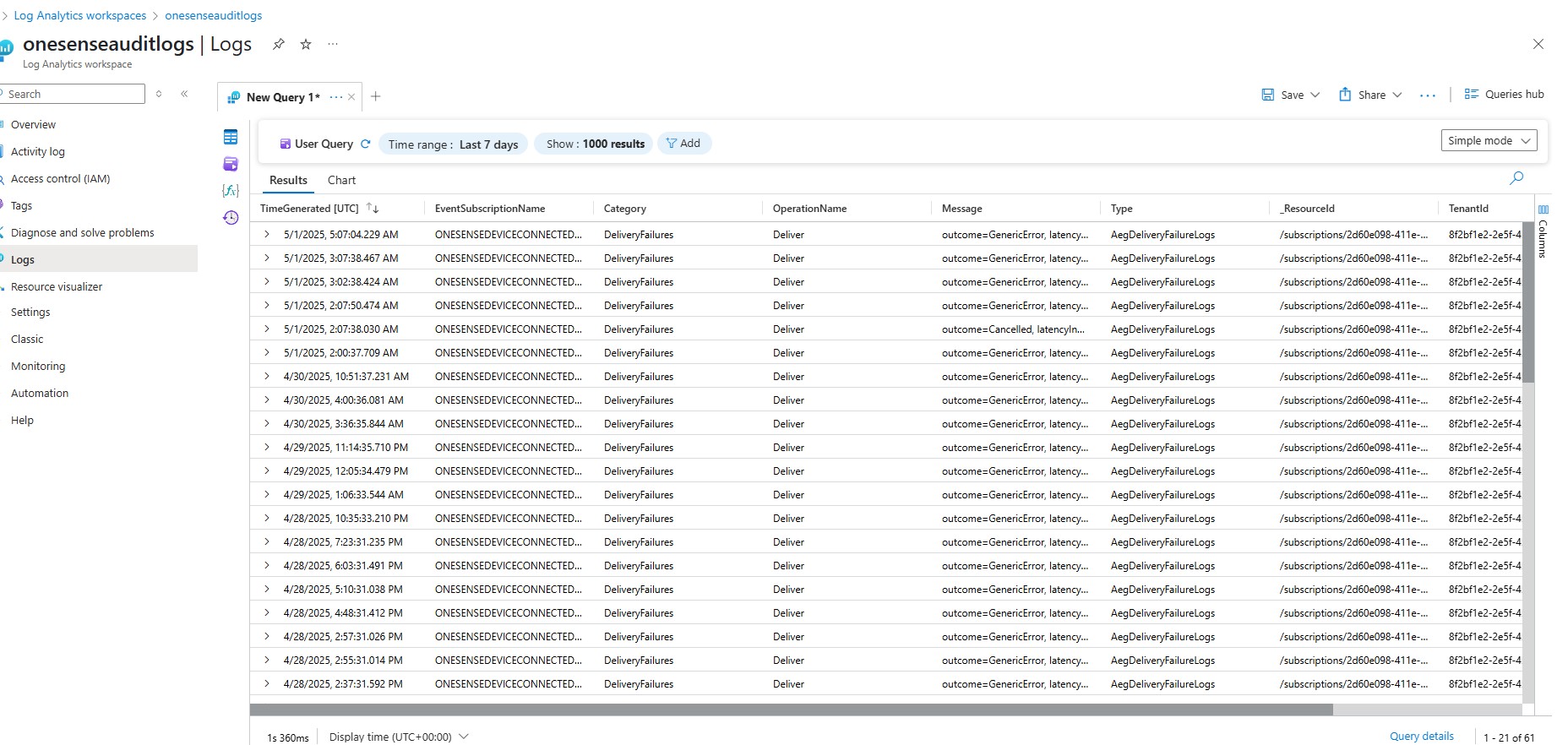Toggle the sidebar expand/collapse arrows icon

click(159, 94)
